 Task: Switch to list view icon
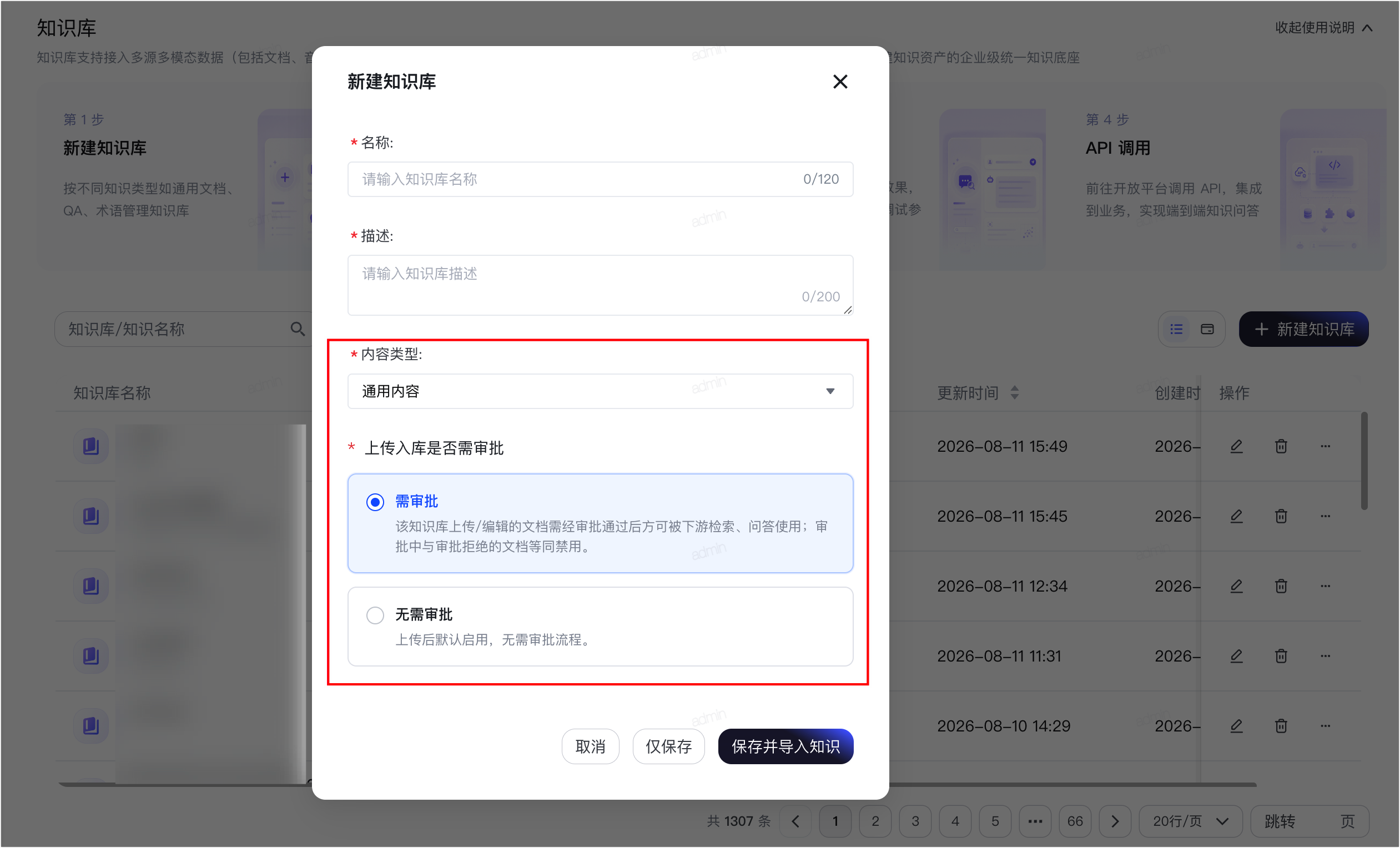pyautogui.click(x=1176, y=329)
